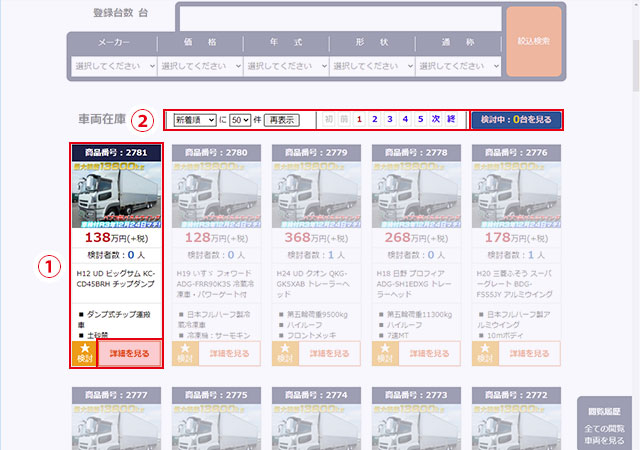
Task: Click the H24 UD クオン vehicle title
Action: point(313,284)
